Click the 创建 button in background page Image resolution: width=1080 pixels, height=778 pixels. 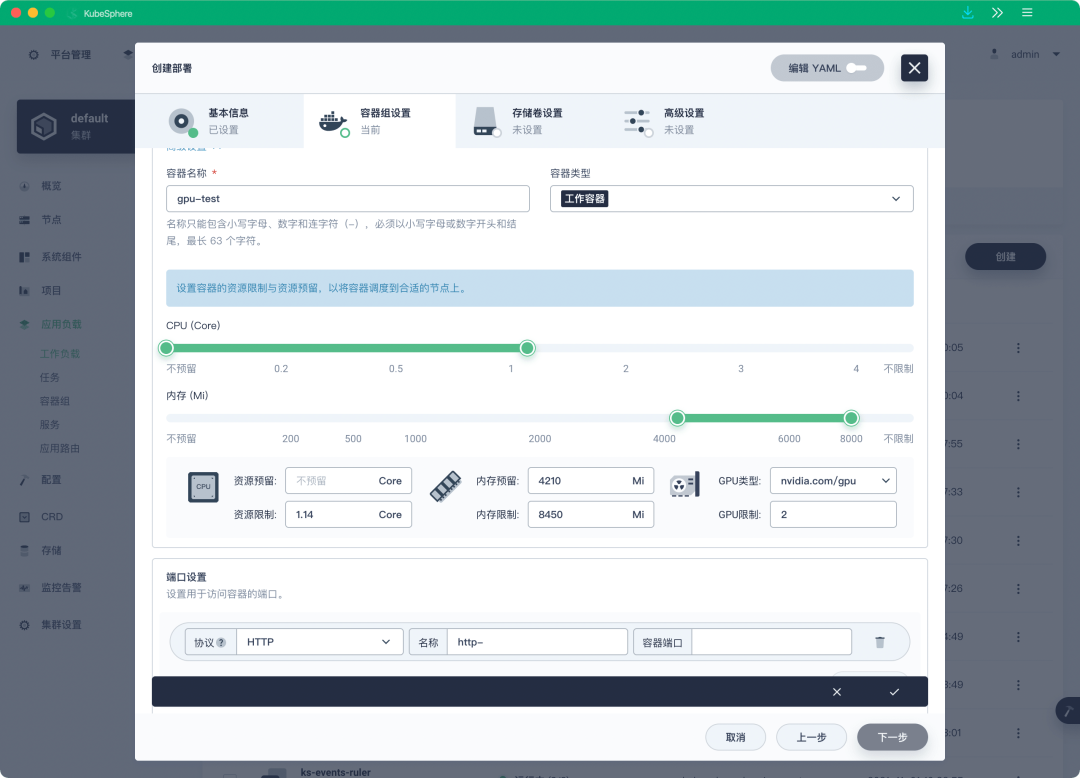coord(1006,257)
